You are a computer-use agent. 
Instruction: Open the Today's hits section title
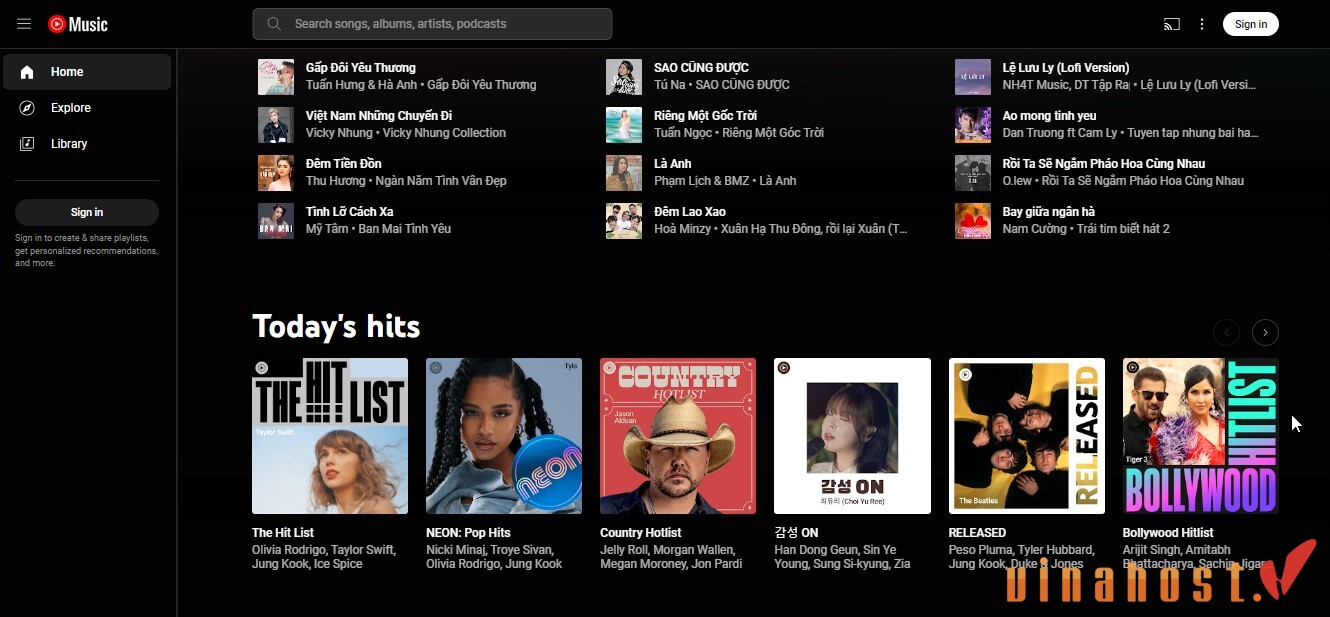click(x=335, y=325)
